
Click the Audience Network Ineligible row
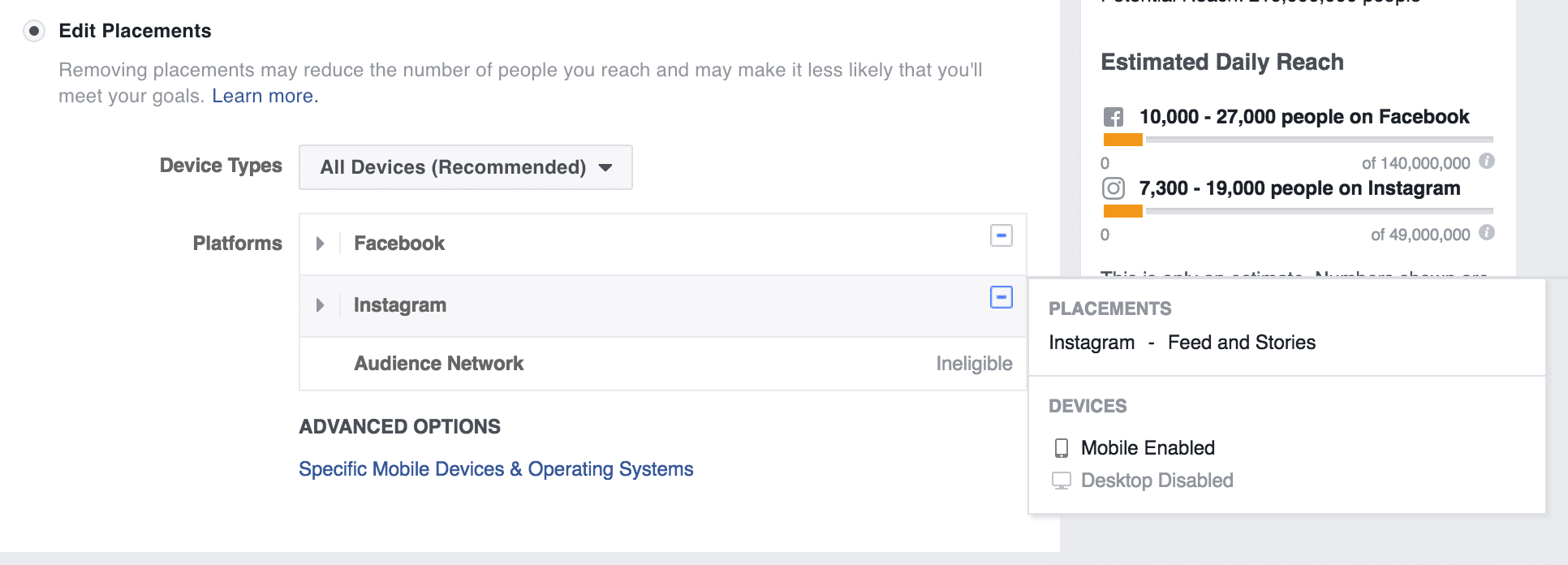pyautogui.click(x=663, y=364)
